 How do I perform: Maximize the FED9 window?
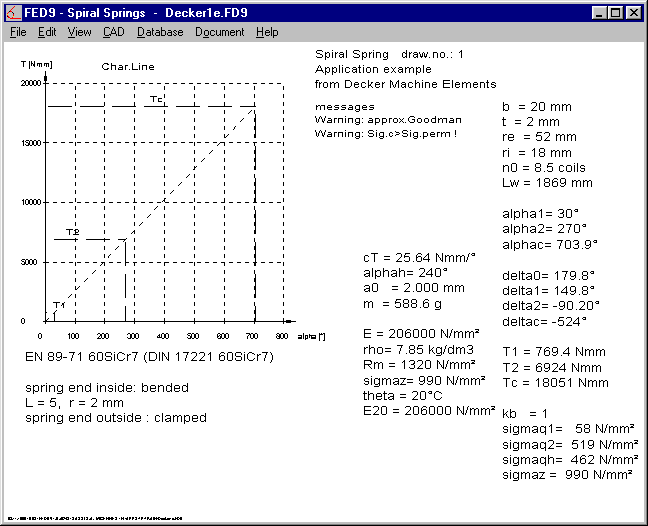(614, 13)
